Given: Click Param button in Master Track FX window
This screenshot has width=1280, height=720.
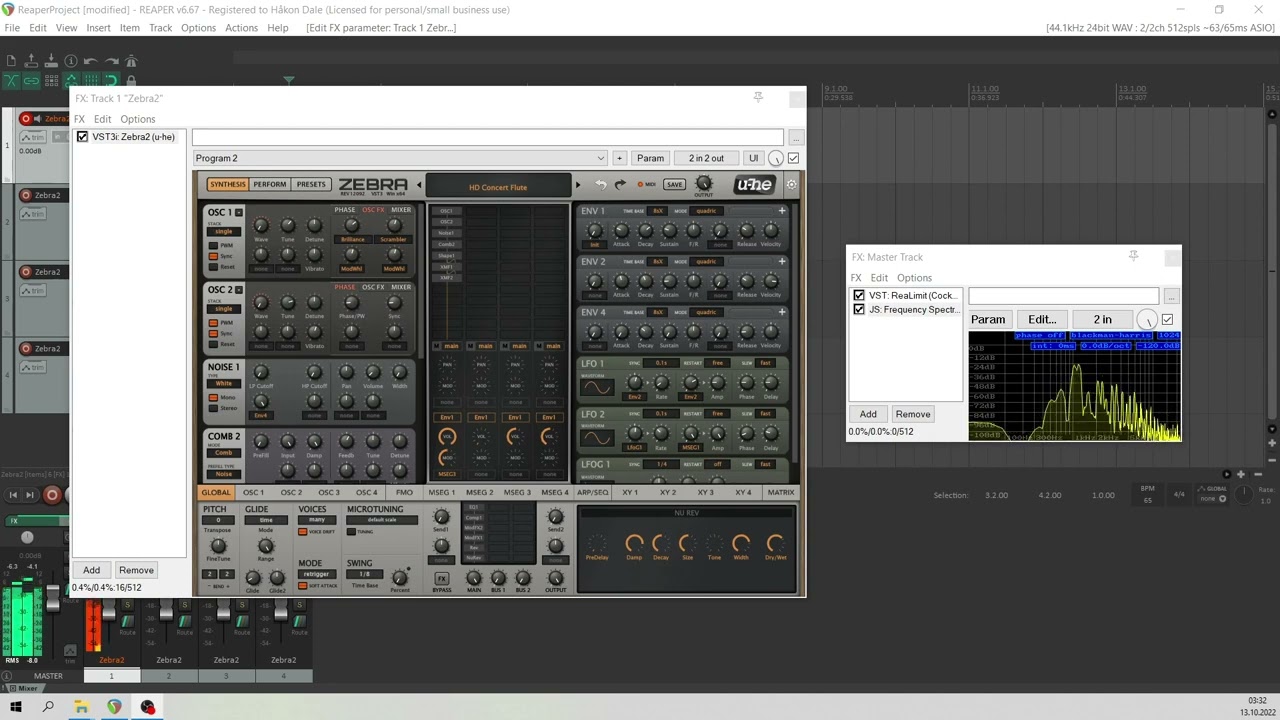Looking at the screenshot, I should click(x=988, y=320).
